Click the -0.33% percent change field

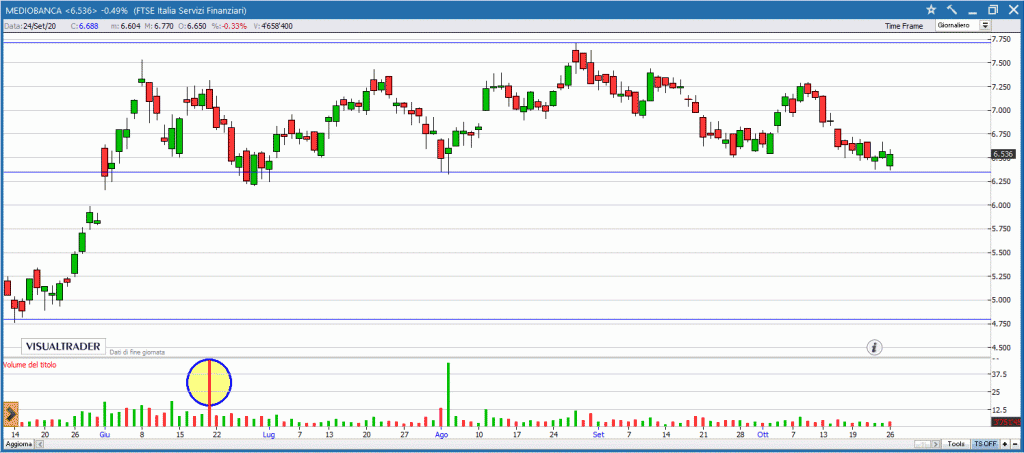[x=229, y=25]
